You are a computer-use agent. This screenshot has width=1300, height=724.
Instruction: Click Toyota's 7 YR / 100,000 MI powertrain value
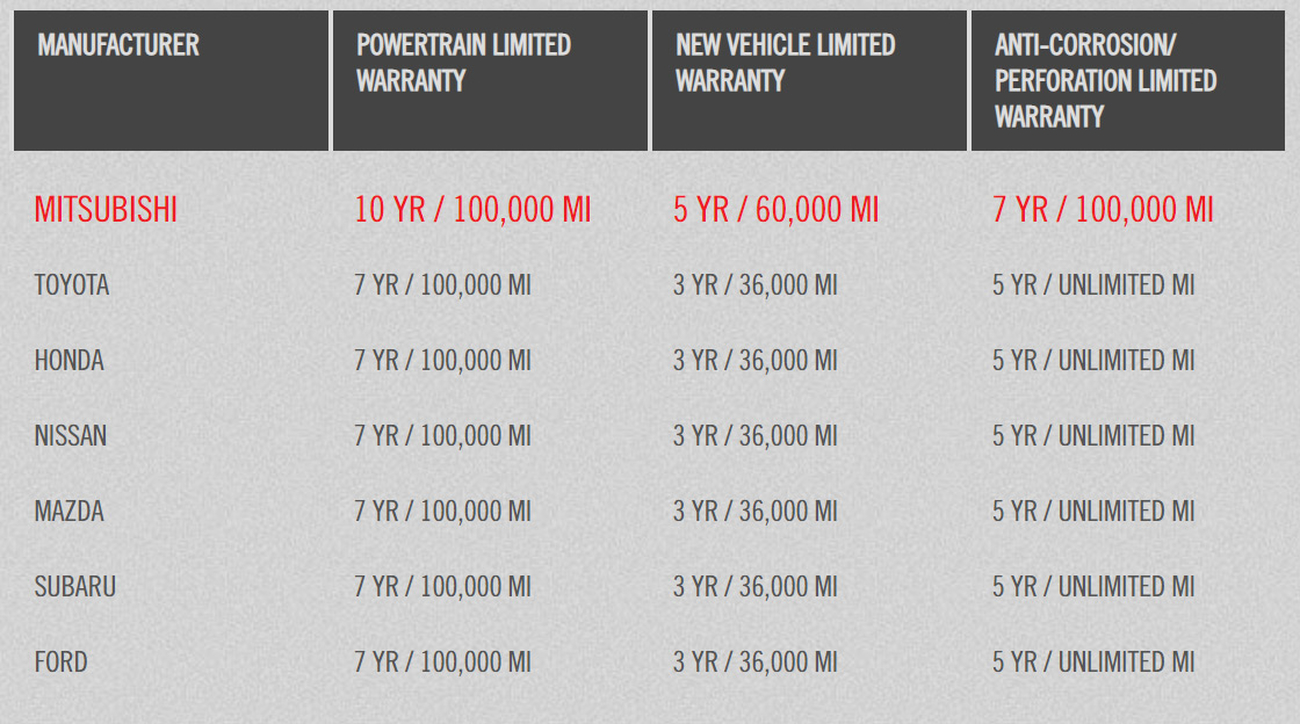click(443, 285)
